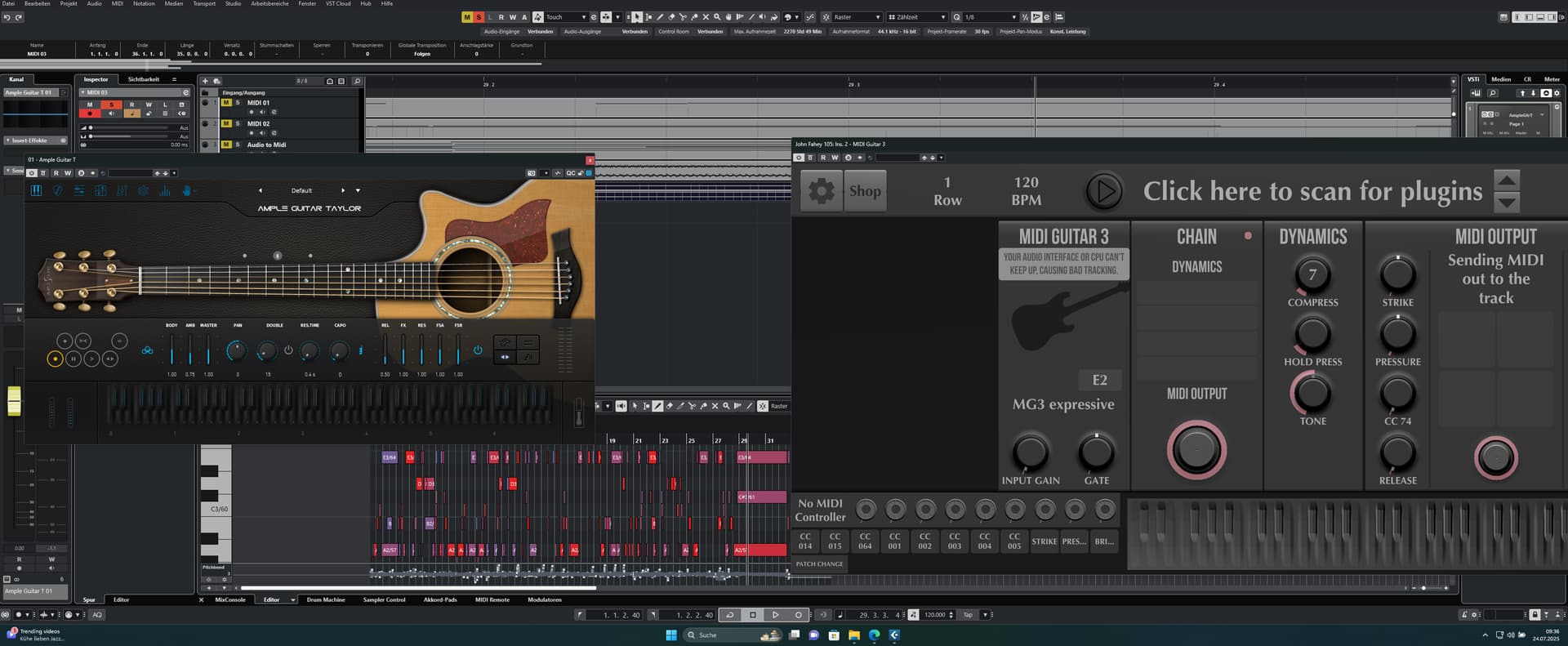Select the Object Selection arrow tool
The image size is (1568, 646).
[x=638, y=17]
